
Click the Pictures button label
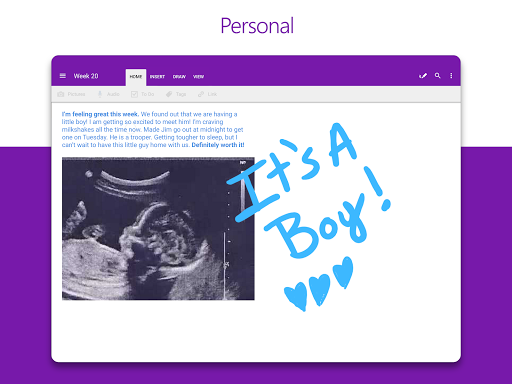[x=76, y=94]
